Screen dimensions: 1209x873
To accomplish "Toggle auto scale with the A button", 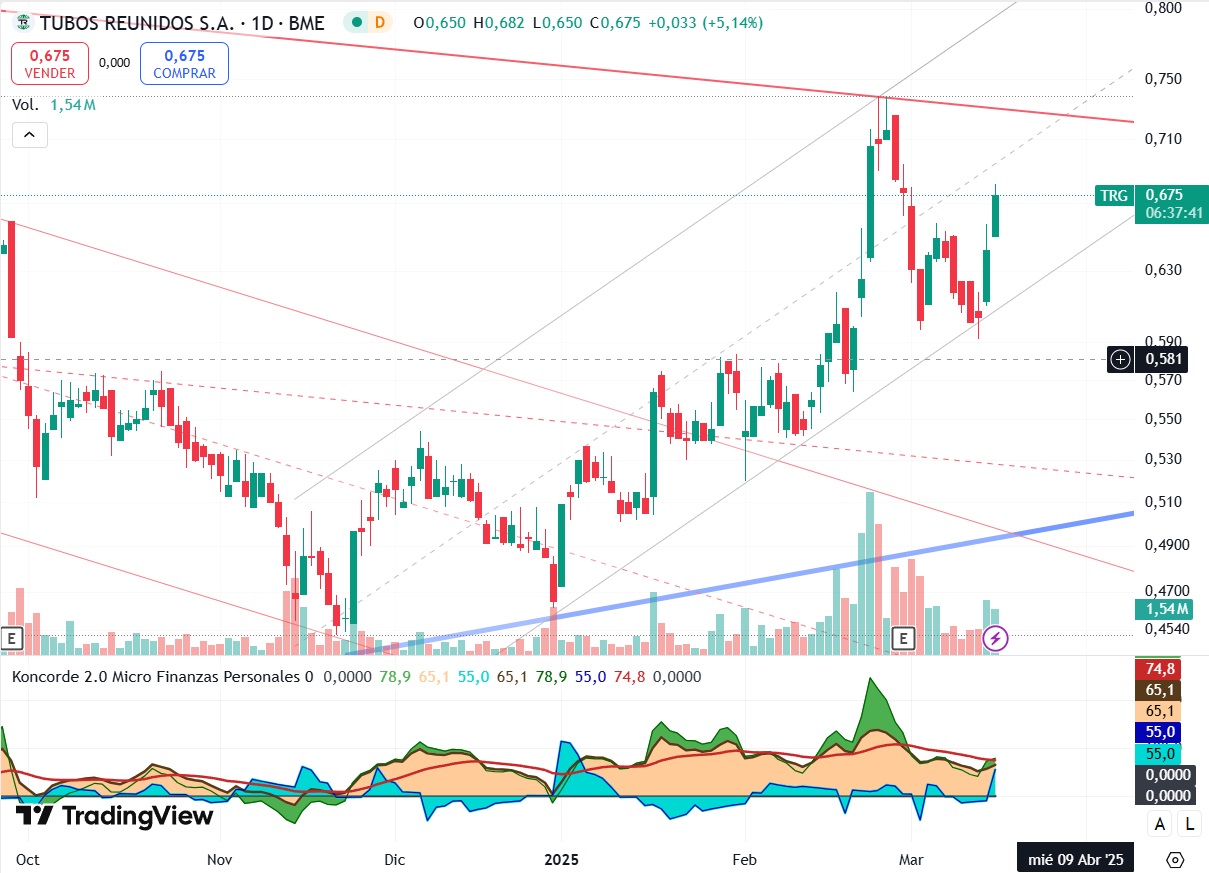I will (x=1160, y=825).
